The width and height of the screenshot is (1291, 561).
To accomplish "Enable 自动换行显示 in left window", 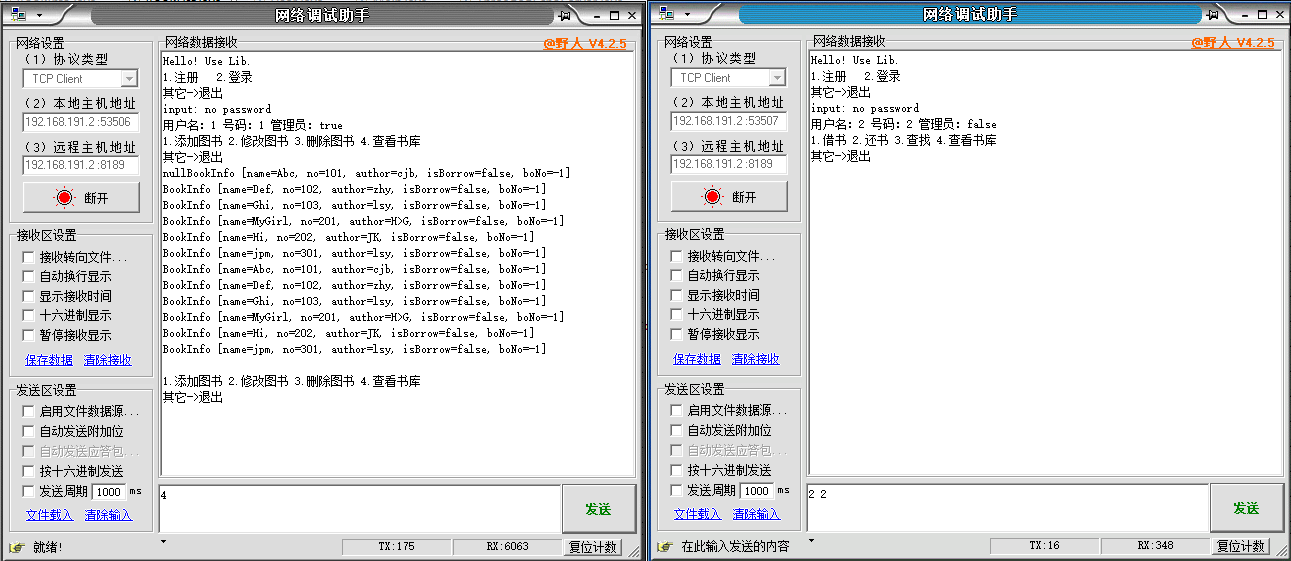I will pyautogui.click(x=28, y=277).
